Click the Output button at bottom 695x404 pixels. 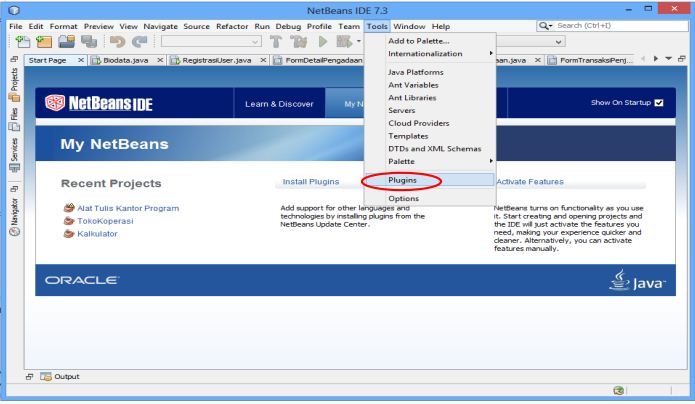[60, 377]
